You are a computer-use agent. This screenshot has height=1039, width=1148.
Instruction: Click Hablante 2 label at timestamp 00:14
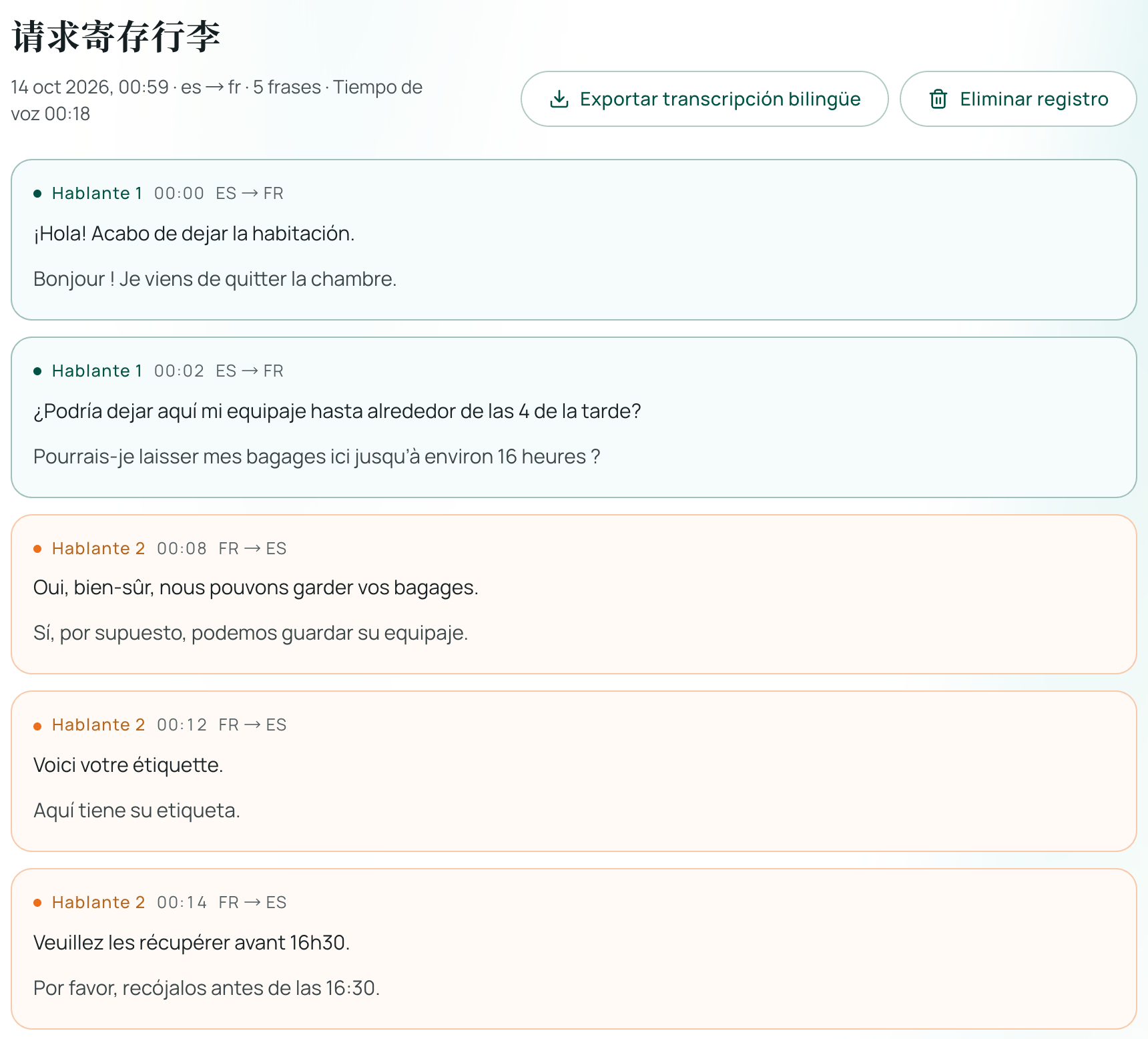pyautogui.click(x=98, y=903)
